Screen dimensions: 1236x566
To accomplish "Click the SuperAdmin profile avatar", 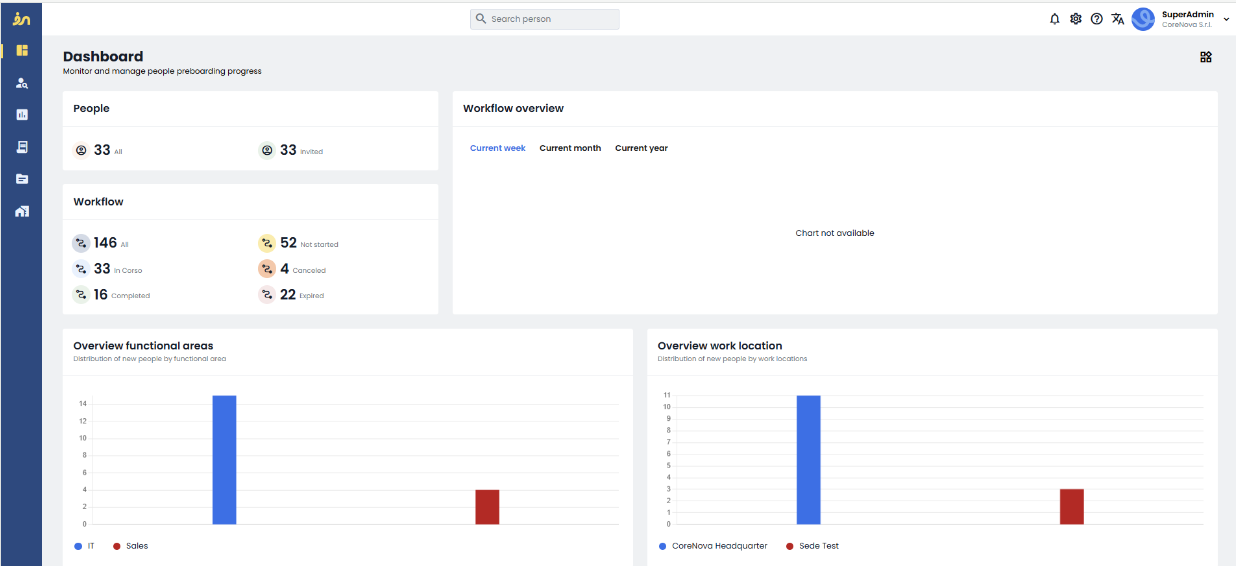I will click(x=1143, y=19).
